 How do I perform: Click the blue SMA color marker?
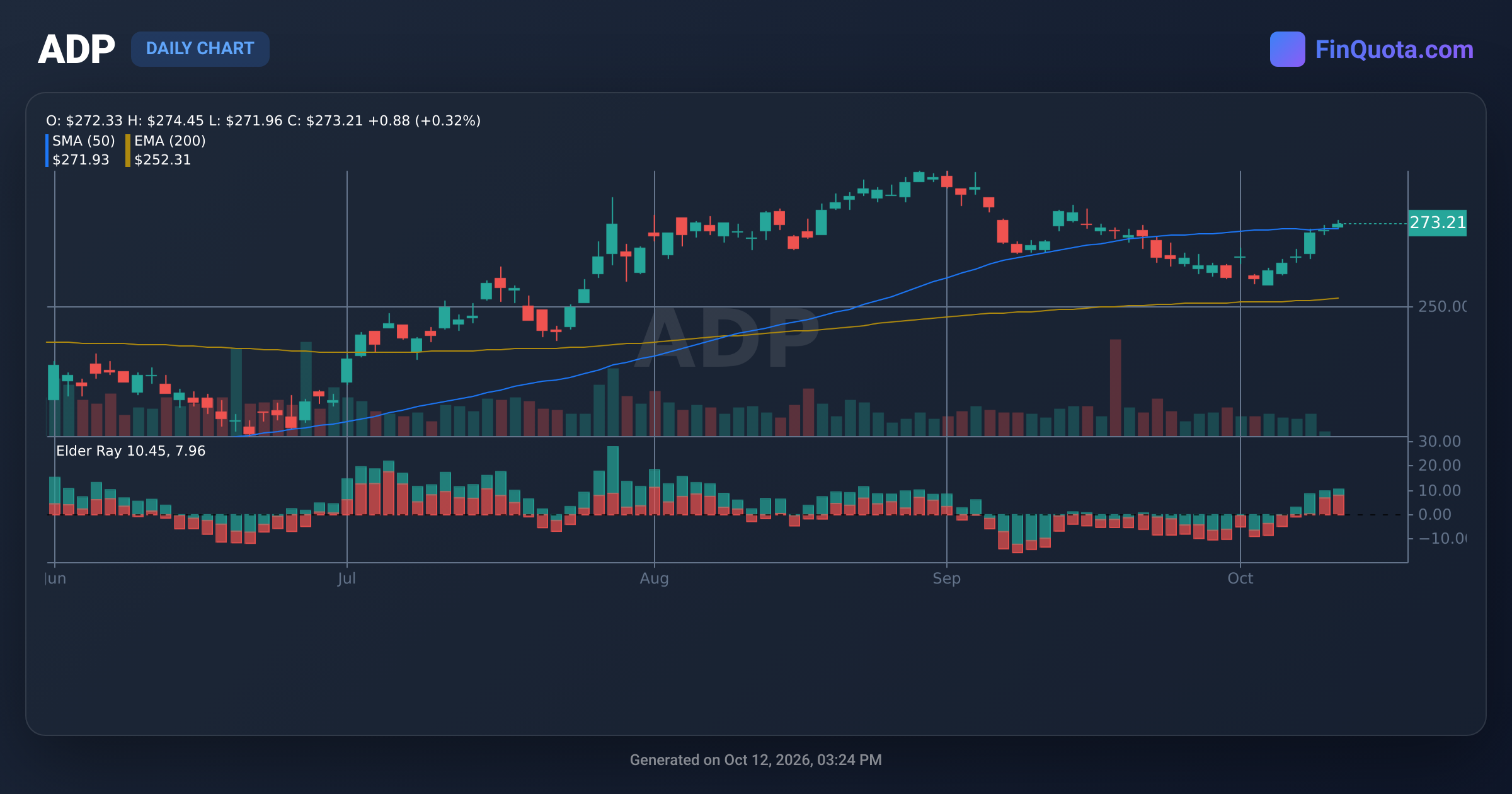coord(47,151)
